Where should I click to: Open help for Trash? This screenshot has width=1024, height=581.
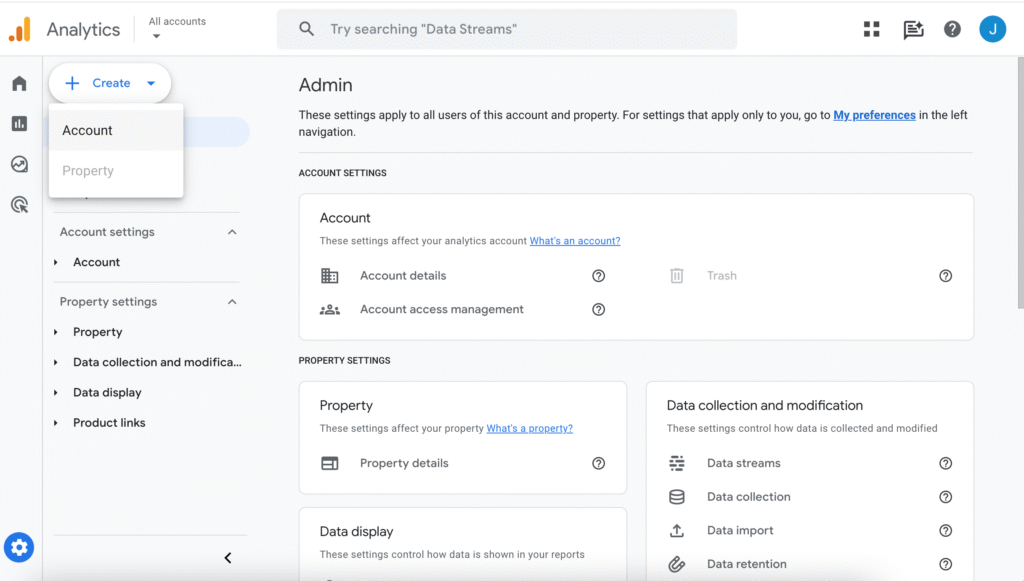click(x=945, y=275)
